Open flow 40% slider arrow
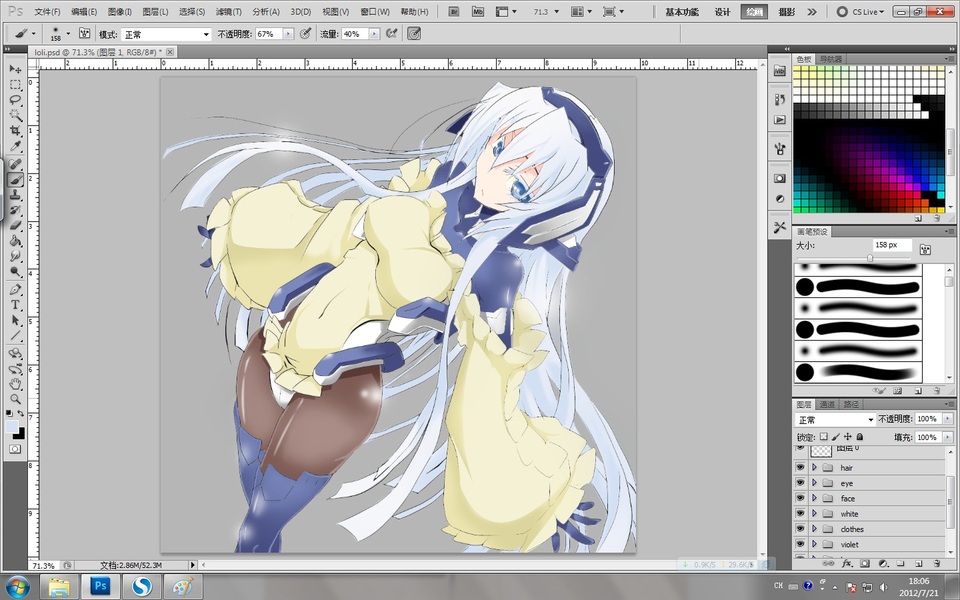Image resolution: width=960 pixels, height=600 pixels. tap(373, 34)
